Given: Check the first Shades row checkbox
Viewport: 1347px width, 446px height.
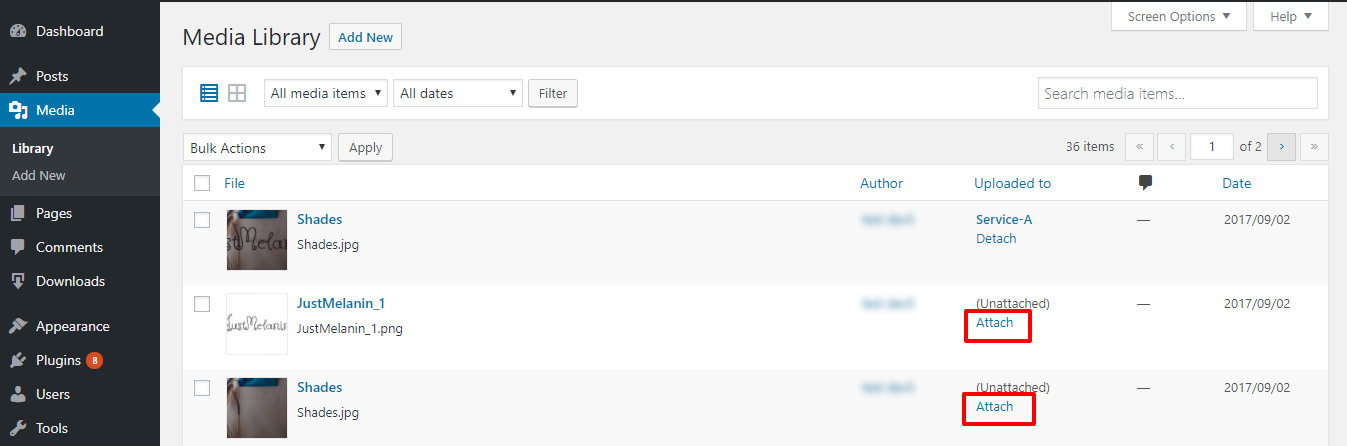Looking at the screenshot, I should [x=202, y=220].
